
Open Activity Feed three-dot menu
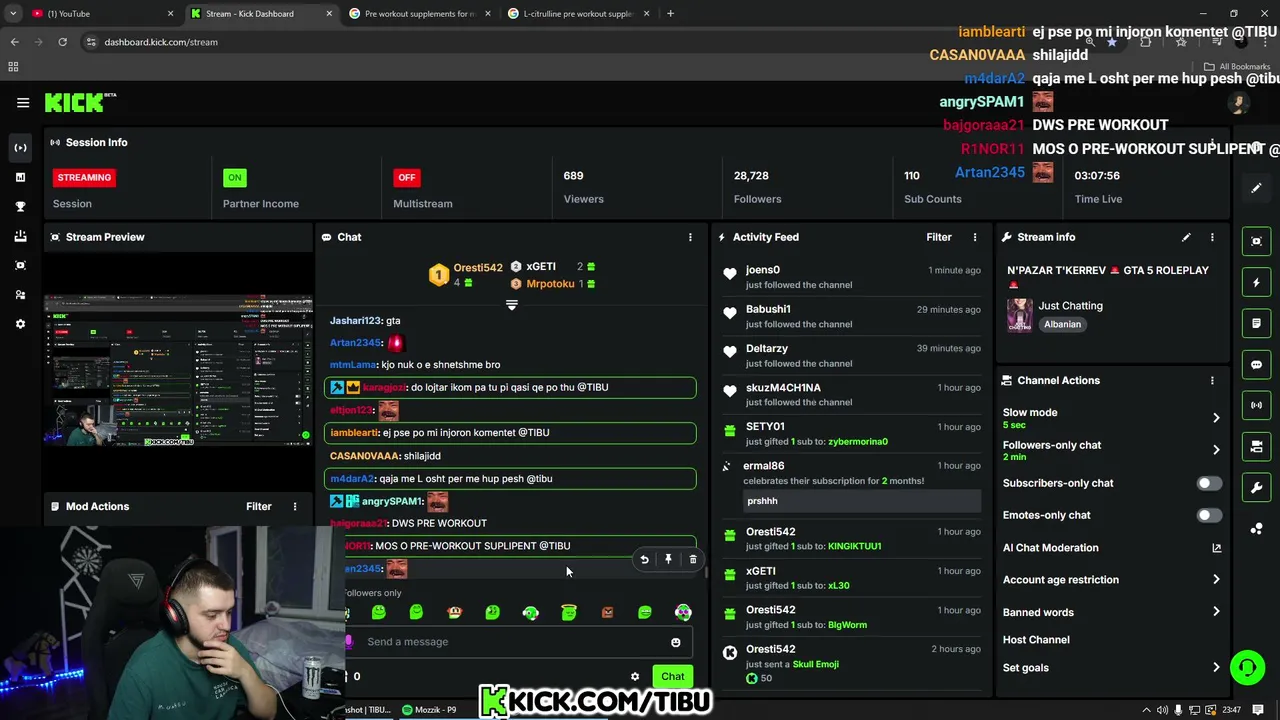pos(975,237)
